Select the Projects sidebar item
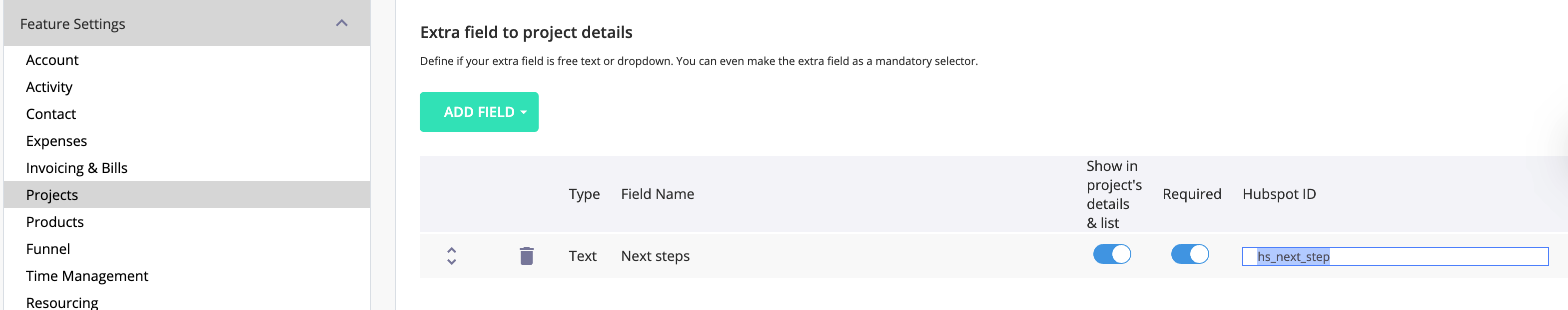 click(52, 195)
